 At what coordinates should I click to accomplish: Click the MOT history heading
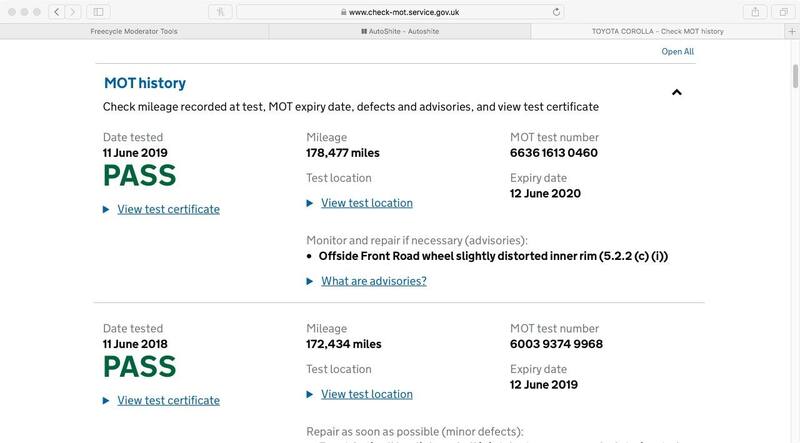coord(145,83)
